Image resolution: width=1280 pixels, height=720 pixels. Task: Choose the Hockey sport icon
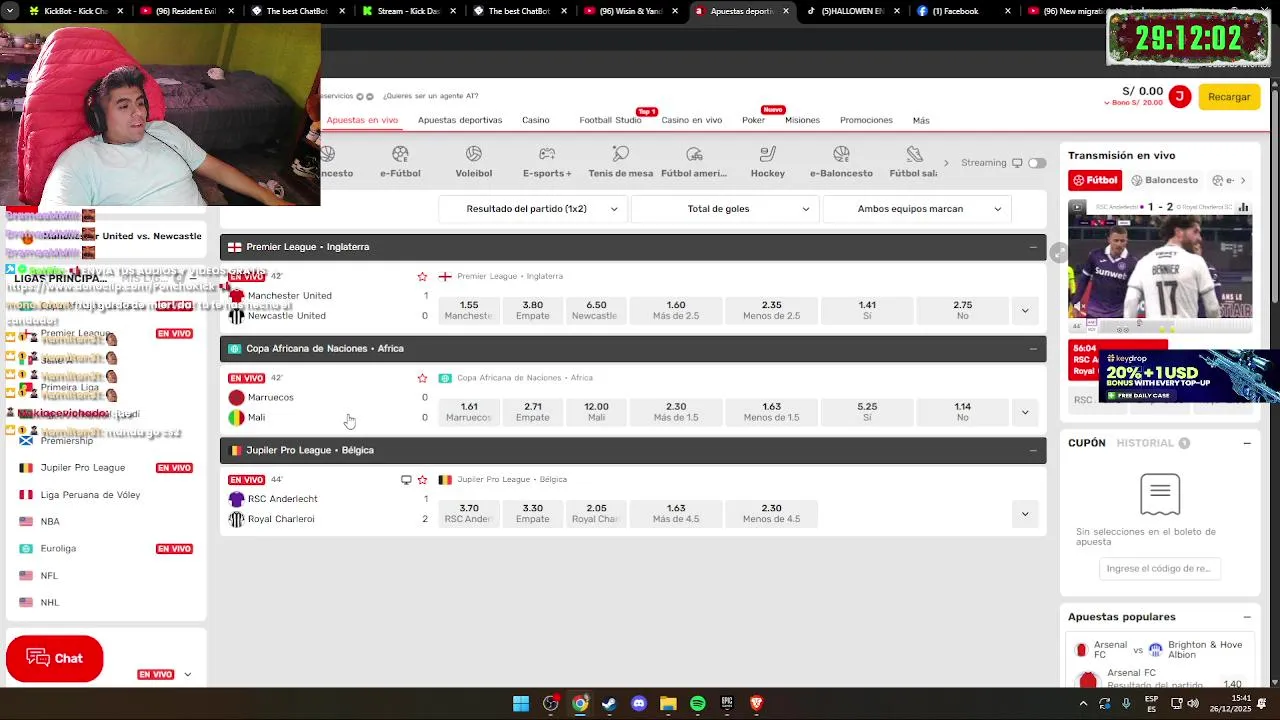click(768, 161)
